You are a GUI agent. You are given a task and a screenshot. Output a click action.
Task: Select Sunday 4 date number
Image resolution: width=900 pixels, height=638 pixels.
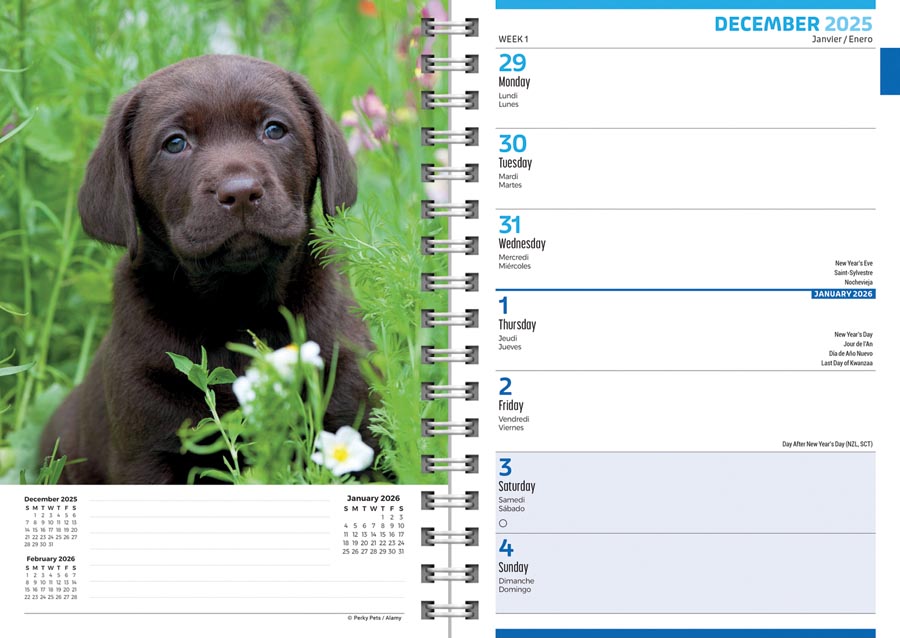pyautogui.click(x=506, y=548)
